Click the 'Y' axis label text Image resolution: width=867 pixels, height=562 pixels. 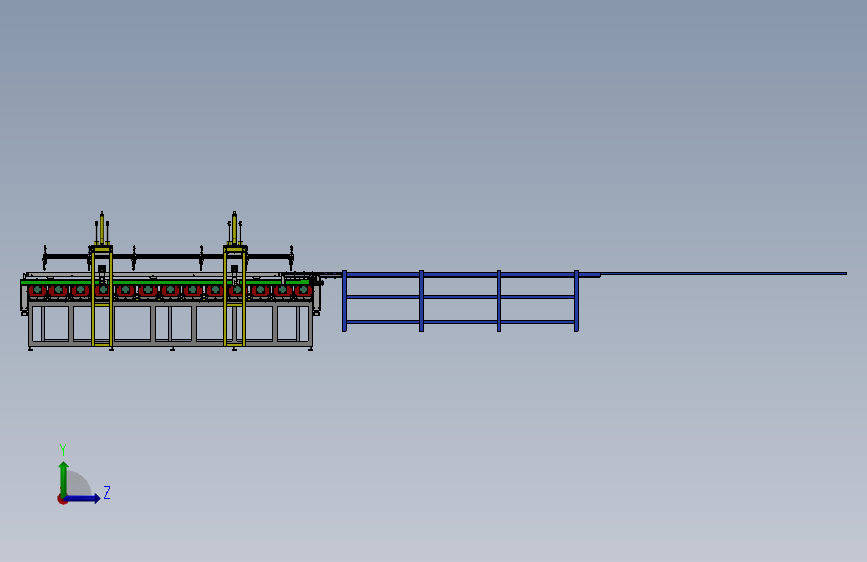(63, 449)
